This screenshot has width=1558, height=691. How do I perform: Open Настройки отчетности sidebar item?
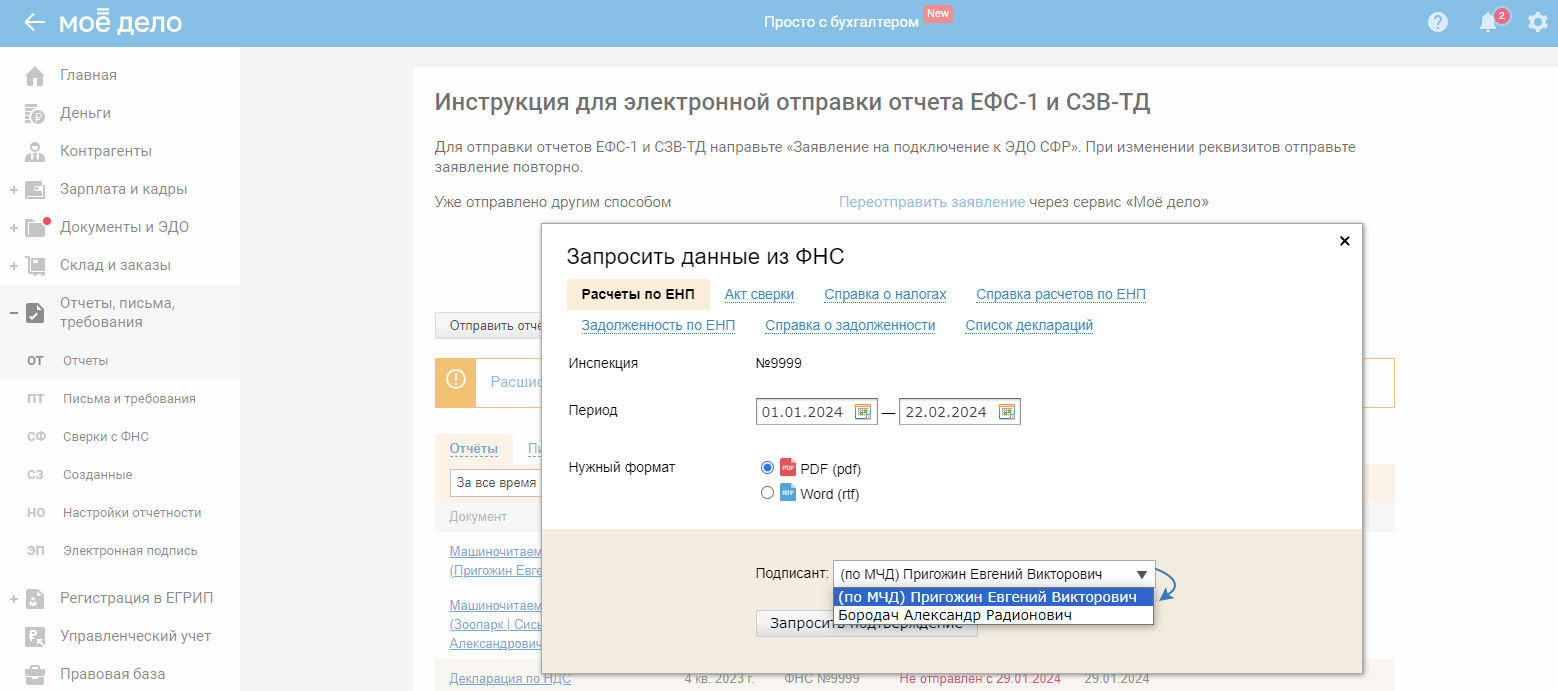tap(132, 513)
